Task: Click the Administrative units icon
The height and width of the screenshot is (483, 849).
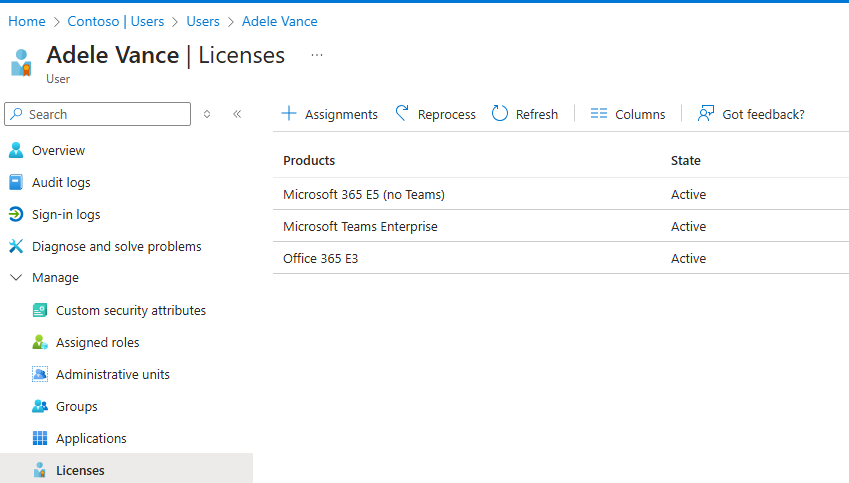Action: 40,374
